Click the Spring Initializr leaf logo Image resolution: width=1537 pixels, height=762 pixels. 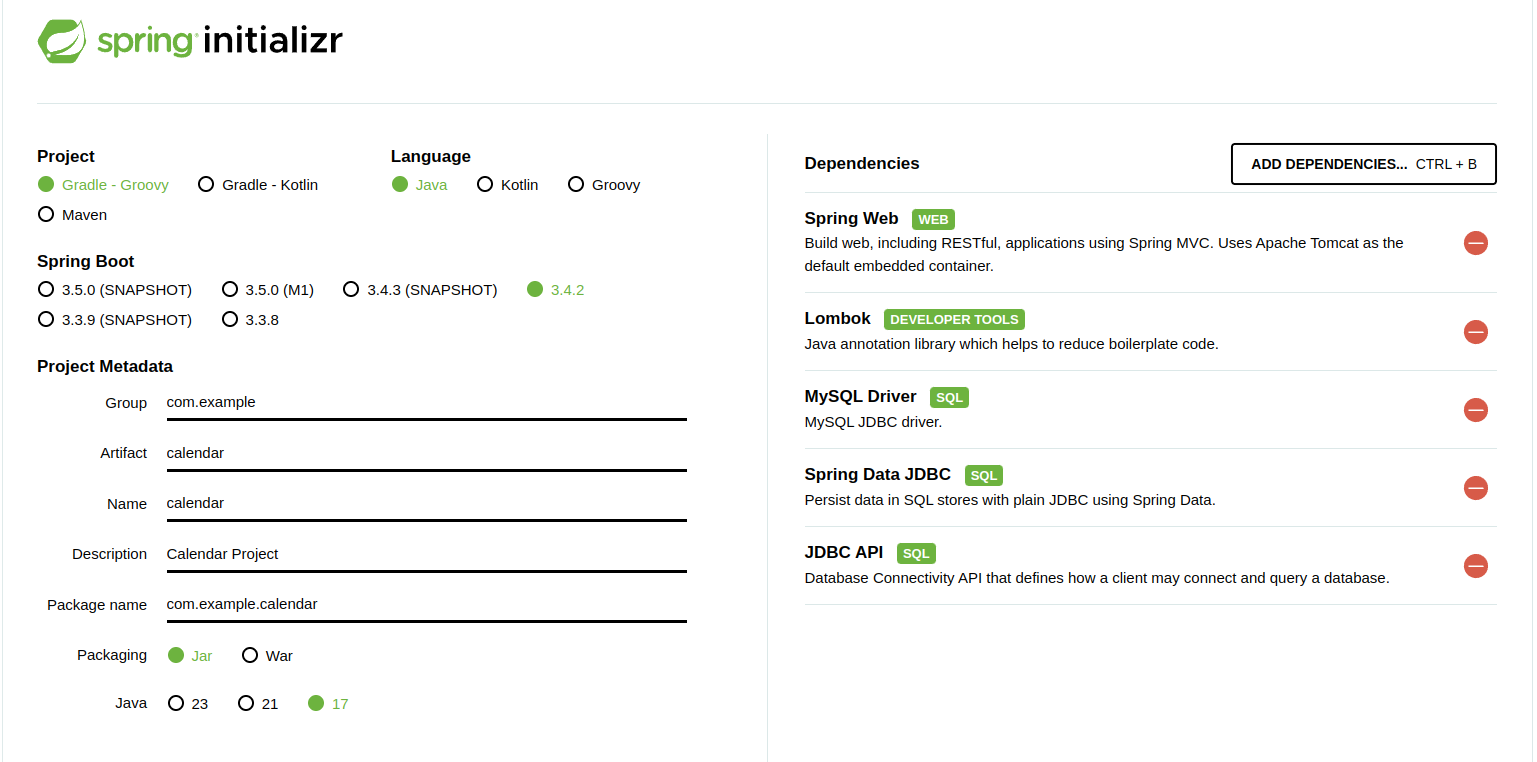pyautogui.click(x=61, y=41)
